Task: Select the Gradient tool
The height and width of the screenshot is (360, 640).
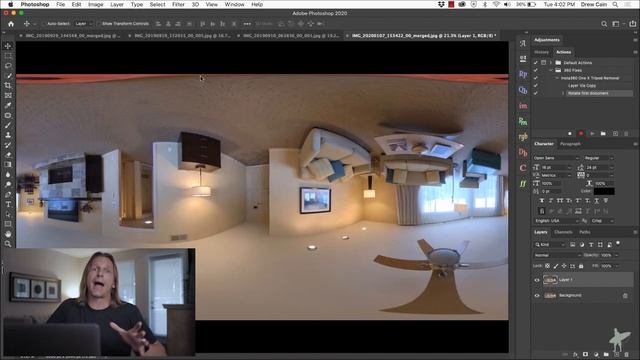Action: click(x=8, y=164)
